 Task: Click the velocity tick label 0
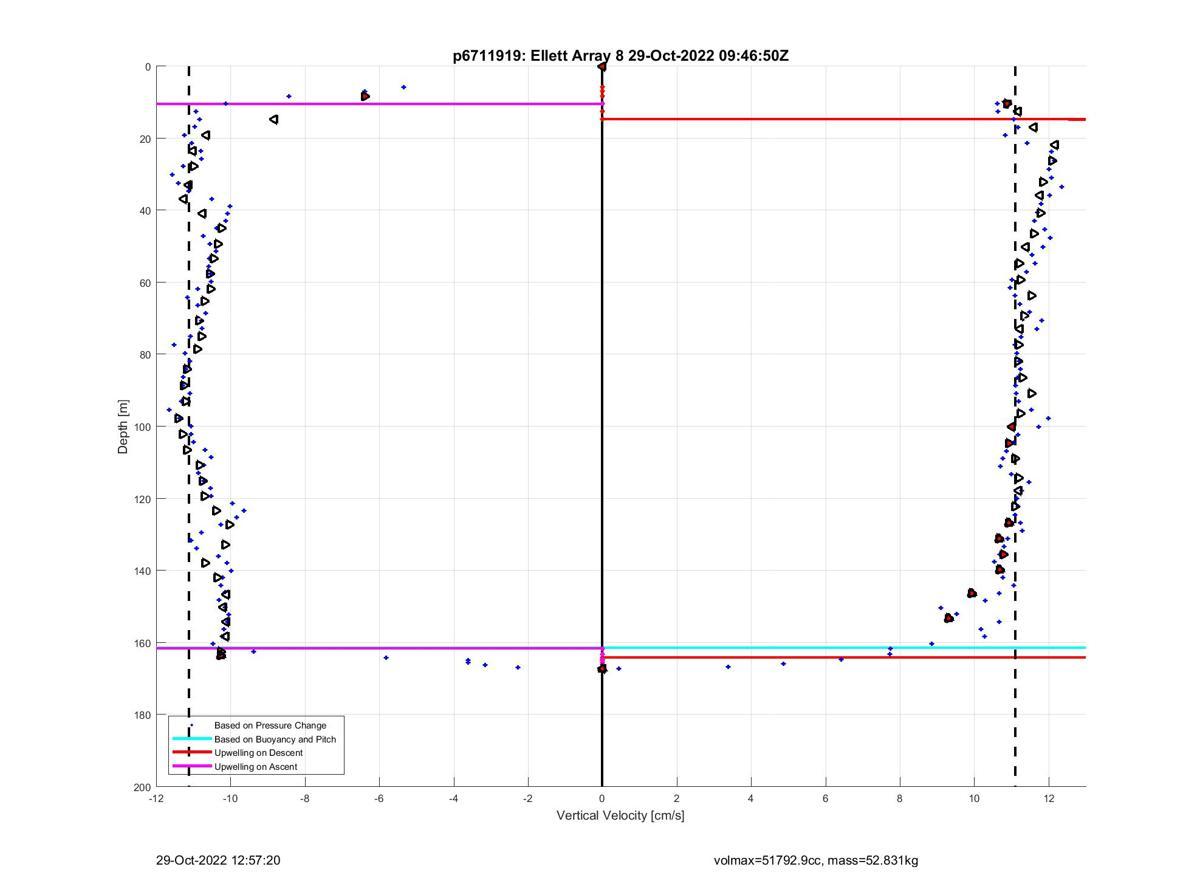pyautogui.click(x=602, y=799)
